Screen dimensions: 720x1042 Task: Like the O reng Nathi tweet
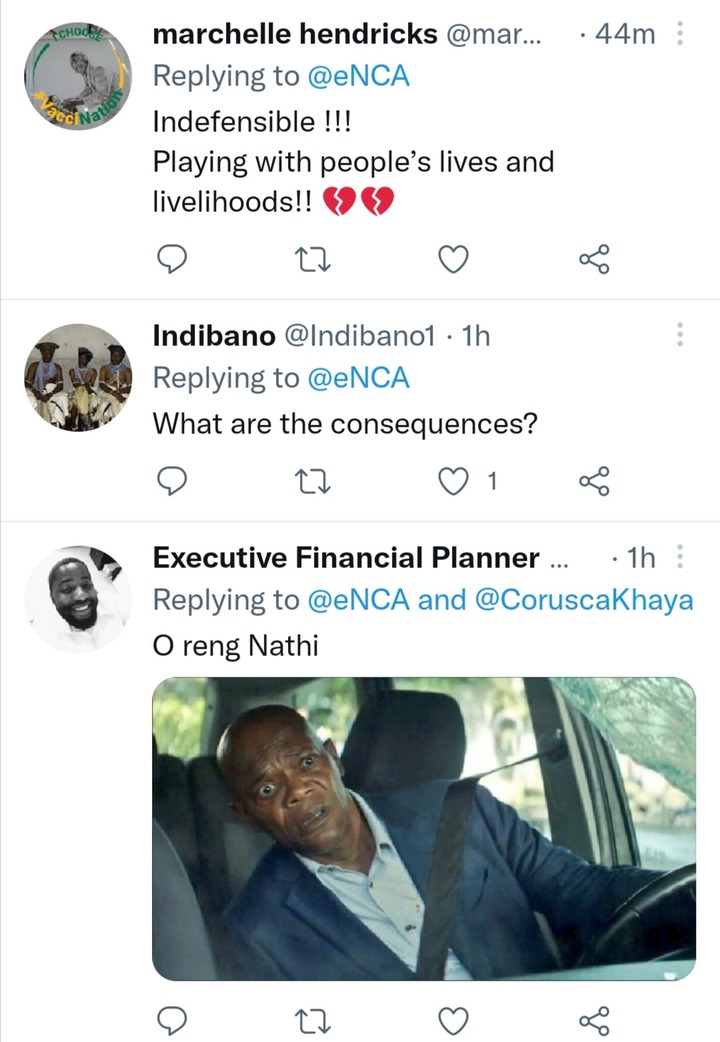(453, 1020)
